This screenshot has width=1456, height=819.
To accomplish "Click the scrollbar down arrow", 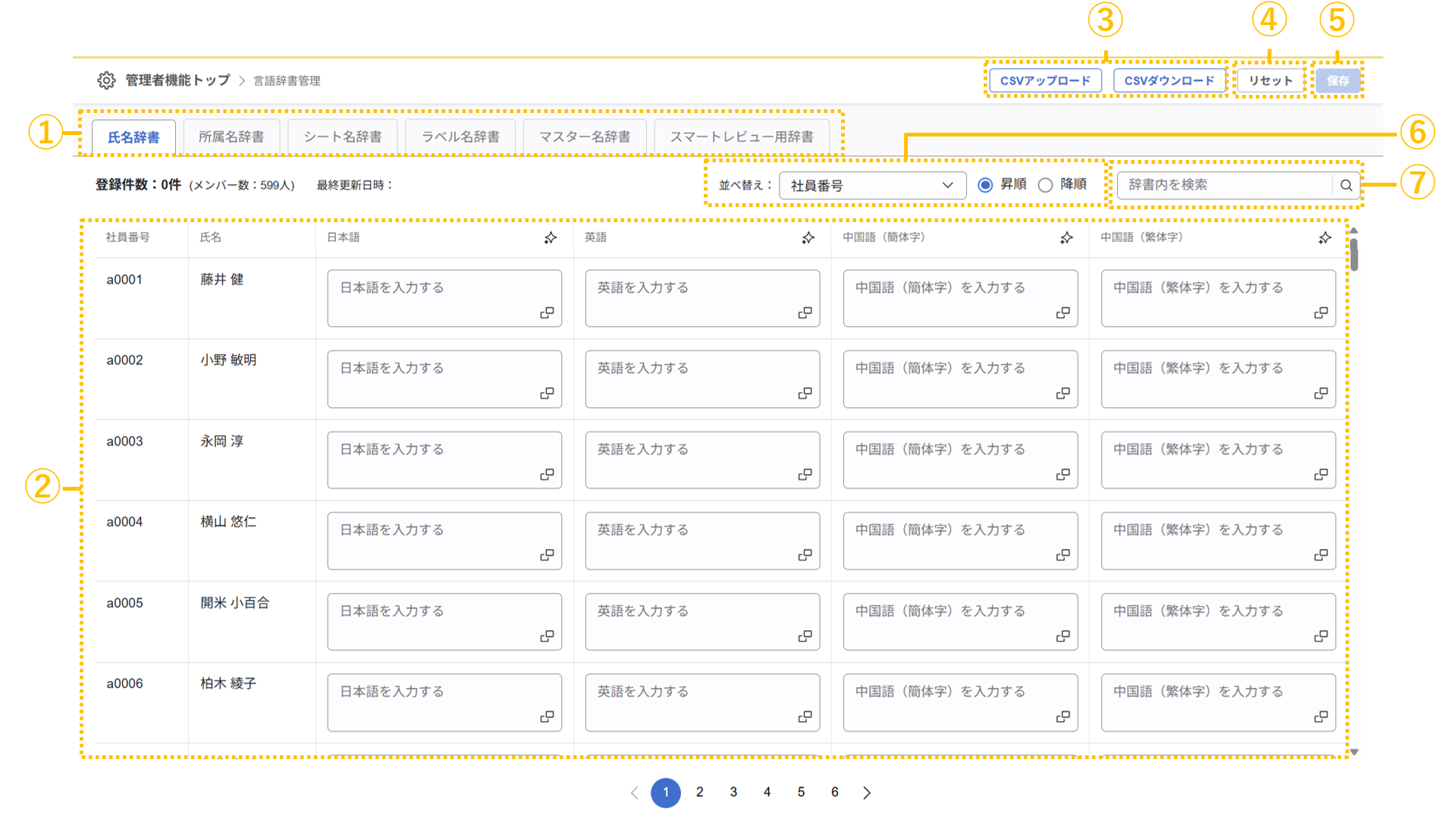I will click(x=1355, y=752).
